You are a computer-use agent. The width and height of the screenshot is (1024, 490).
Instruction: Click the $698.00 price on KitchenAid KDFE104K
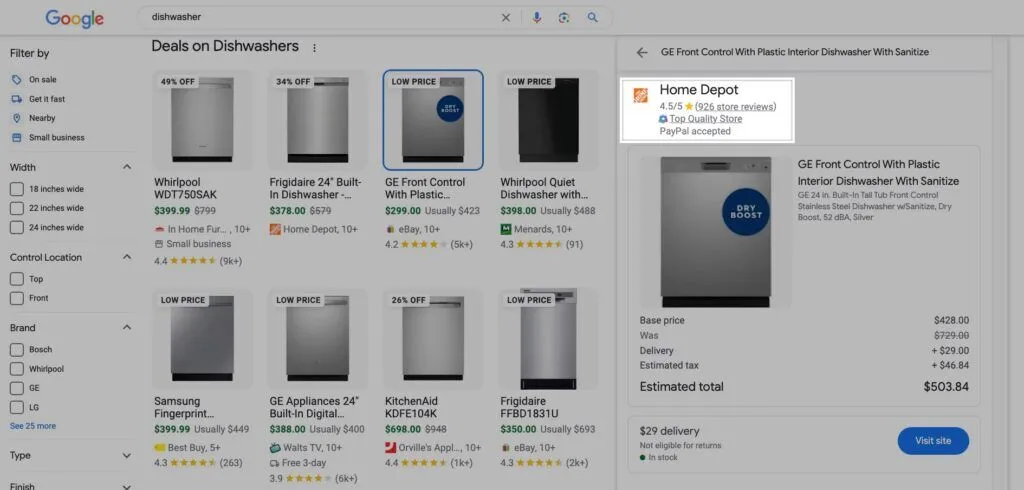(x=403, y=429)
